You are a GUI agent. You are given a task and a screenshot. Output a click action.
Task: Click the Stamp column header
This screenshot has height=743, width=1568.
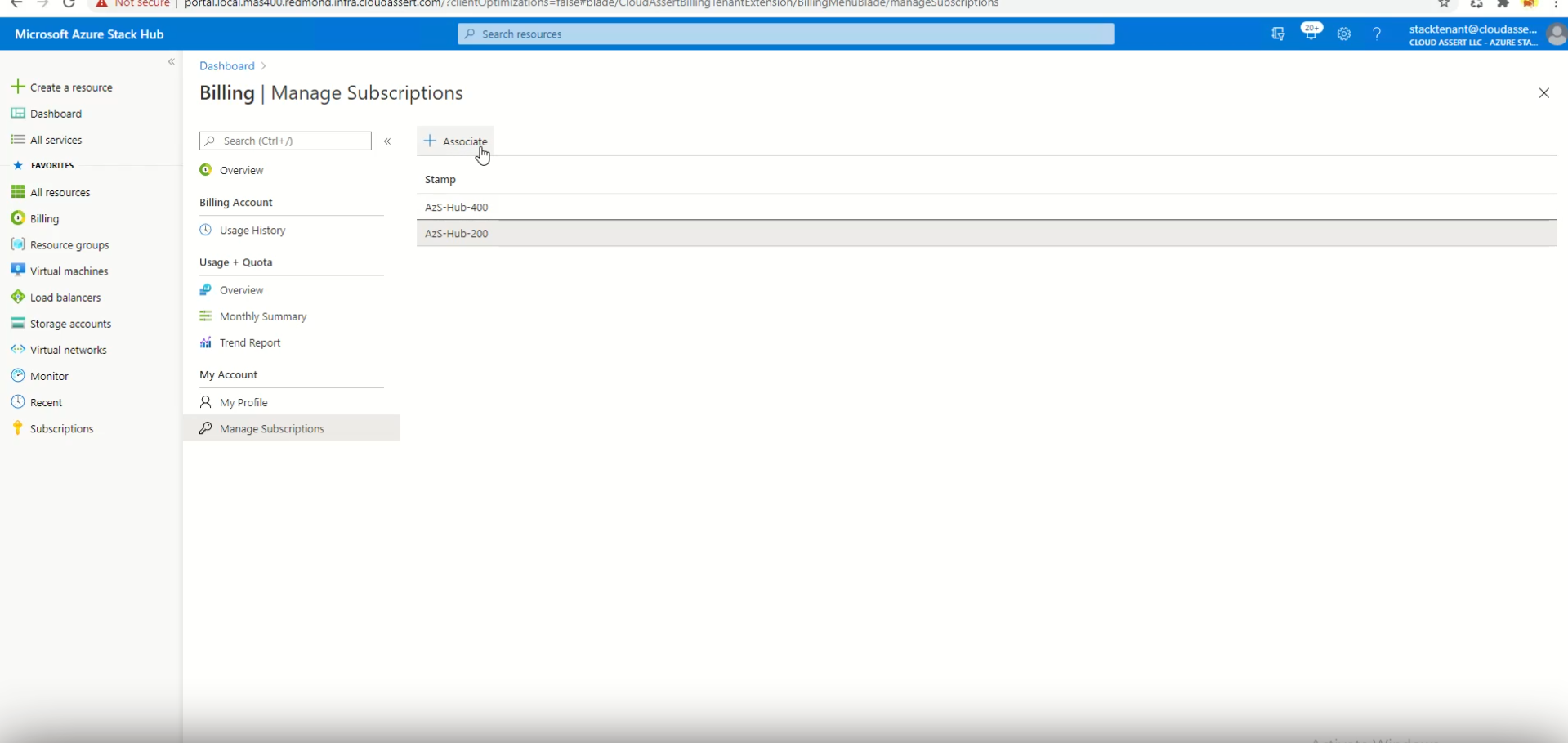point(440,179)
